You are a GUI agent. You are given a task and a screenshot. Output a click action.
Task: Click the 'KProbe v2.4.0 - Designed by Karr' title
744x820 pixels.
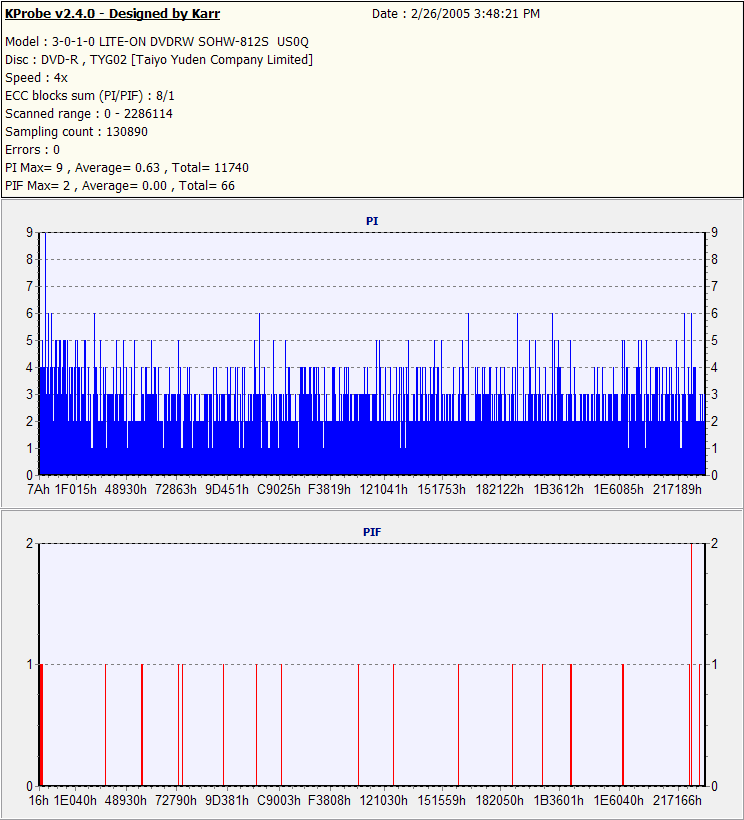coord(112,14)
